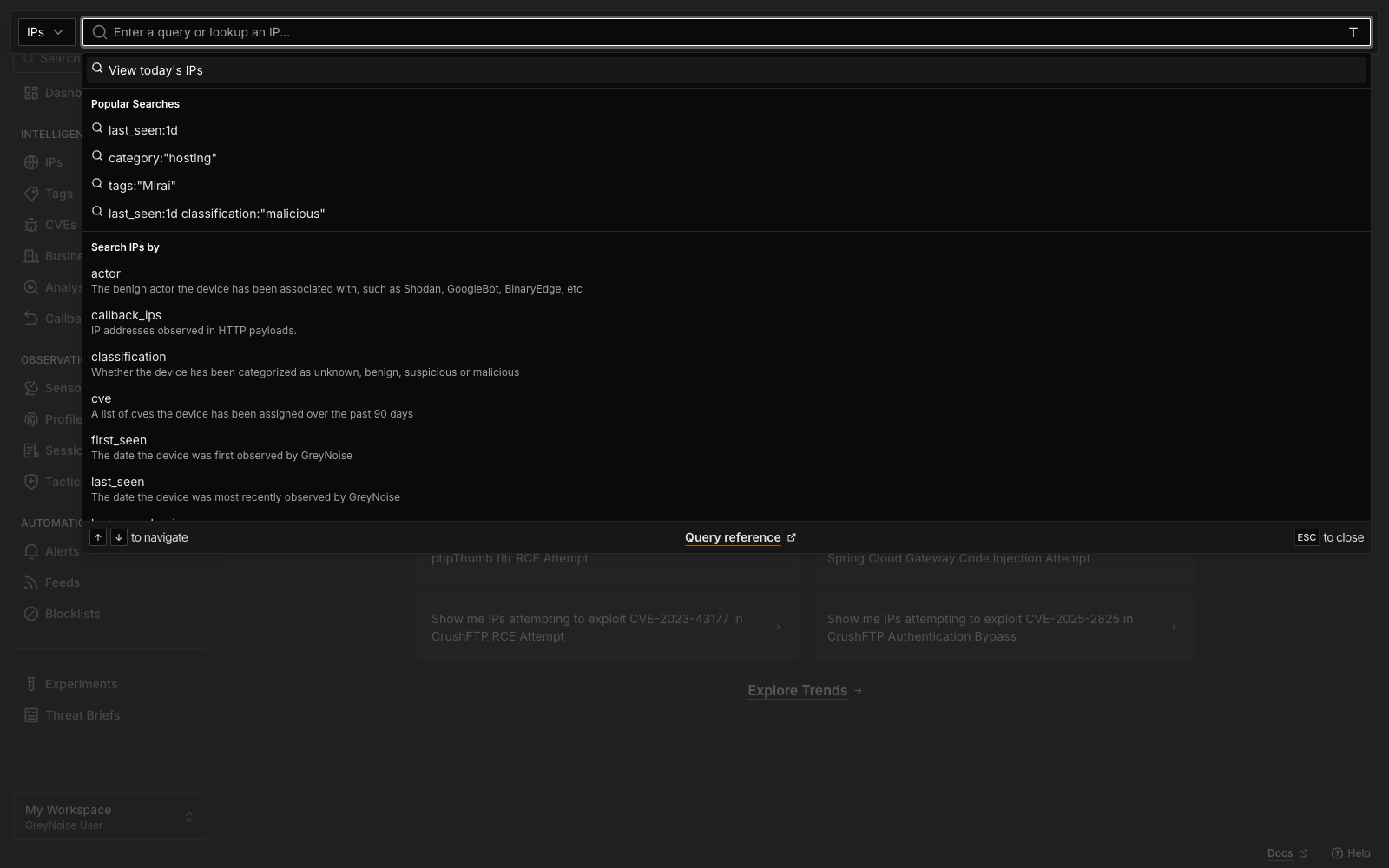1389x868 pixels.
Task: Open Blocklists icon
Action: tap(31, 614)
